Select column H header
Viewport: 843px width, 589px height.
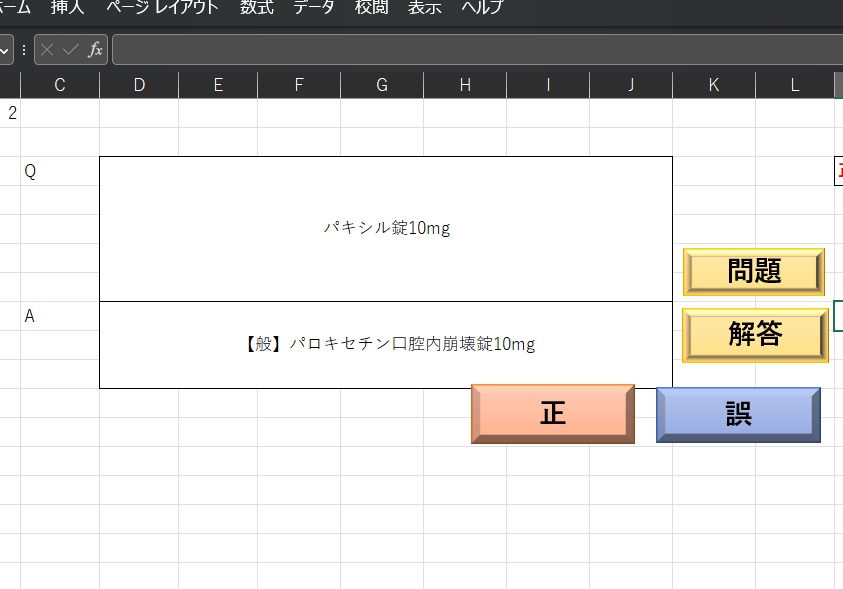[465, 85]
